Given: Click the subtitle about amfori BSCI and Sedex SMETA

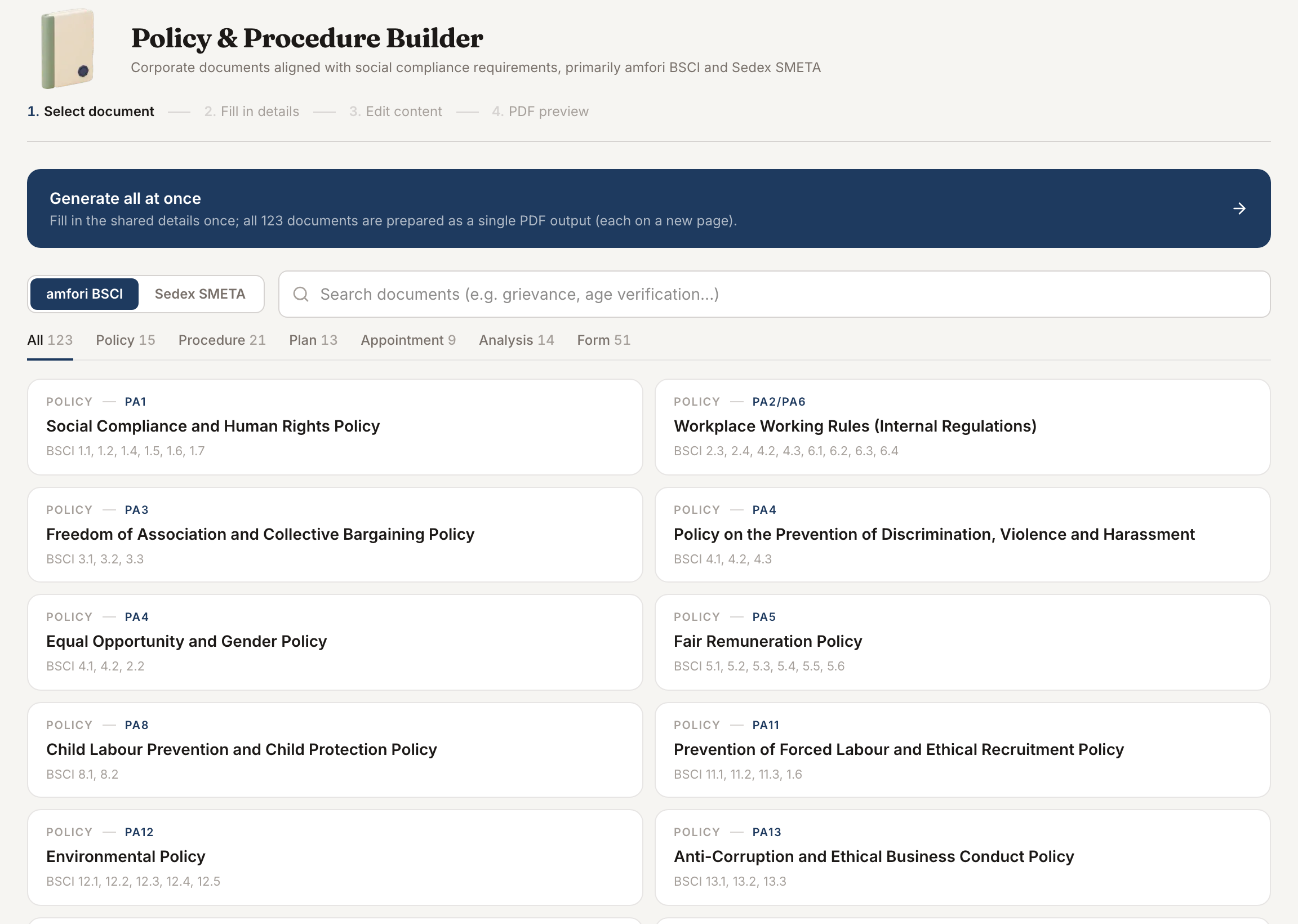Looking at the screenshot, I should (x=475, y=68).
